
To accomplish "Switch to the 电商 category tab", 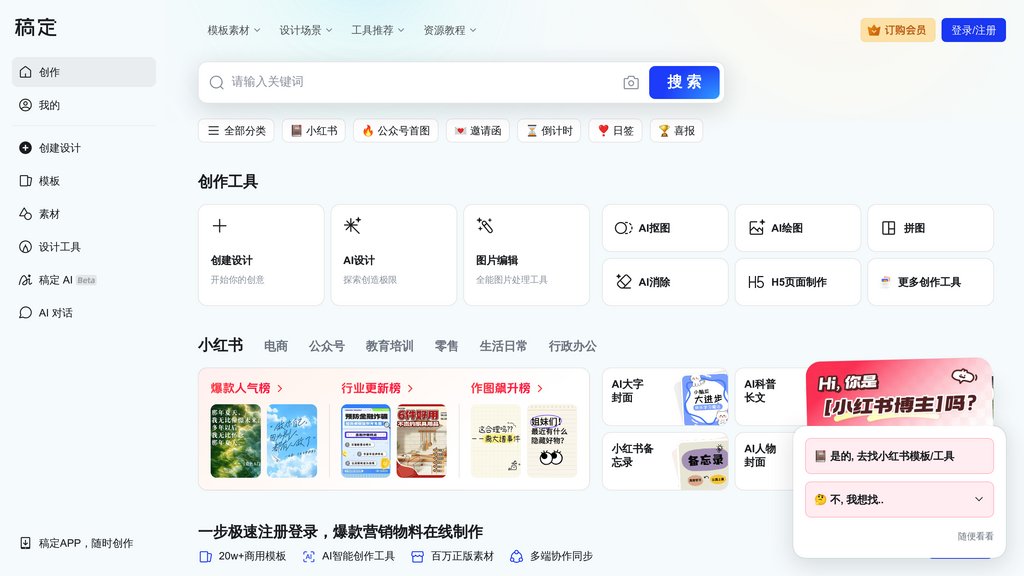I will pyautogui.click(x=275, y=345).
